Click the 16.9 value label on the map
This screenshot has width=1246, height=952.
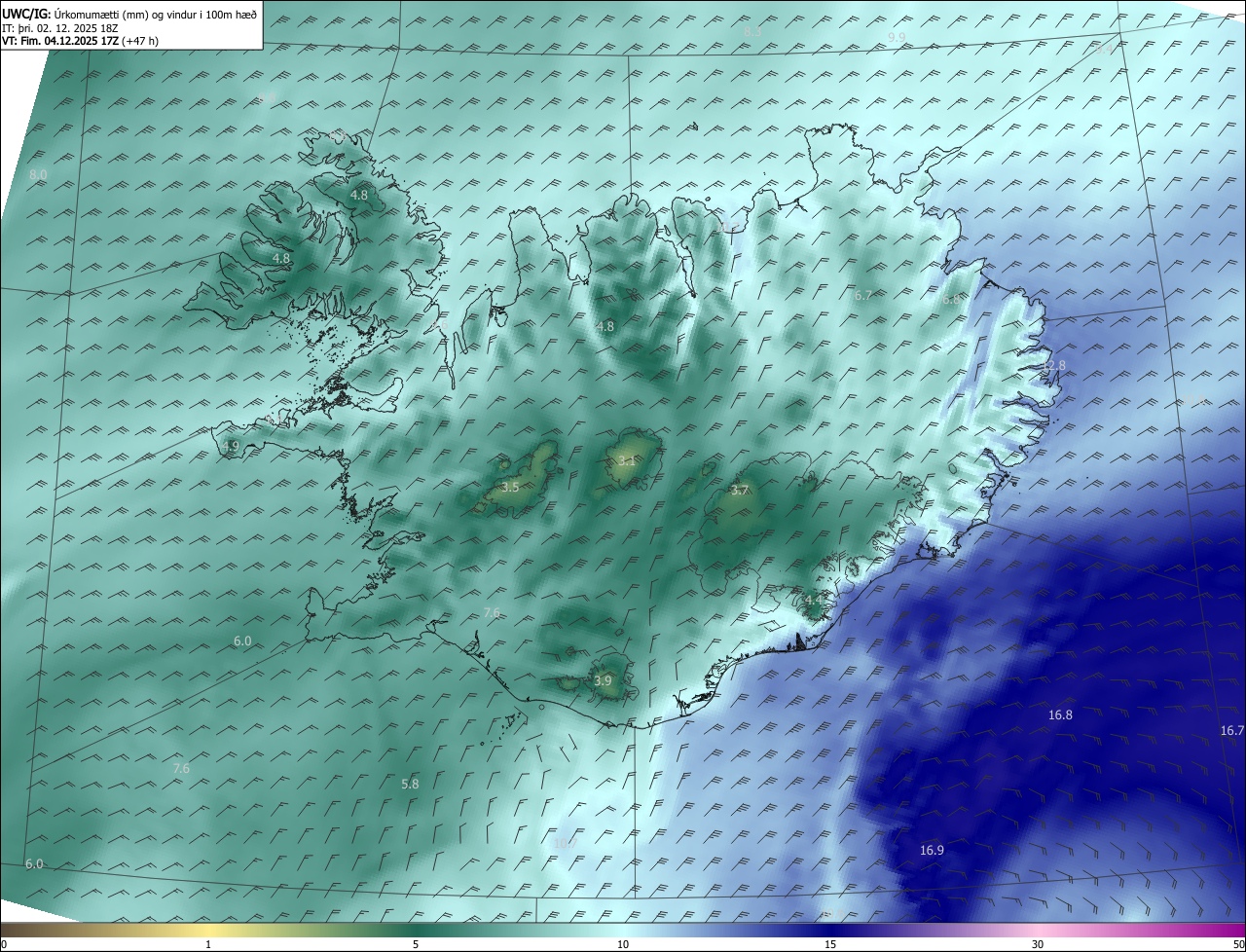click(932, 850)
